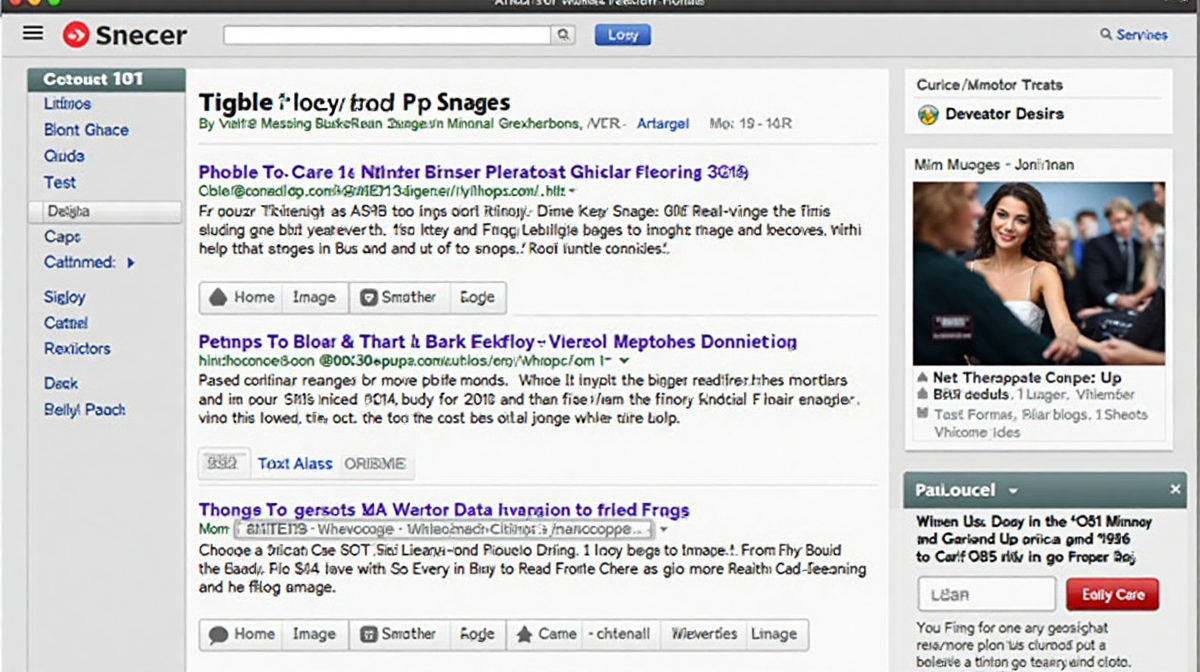The image size is (1200, 672).
Task: Open the Mim Muoges photo thumbnail
Action: 1038,273
